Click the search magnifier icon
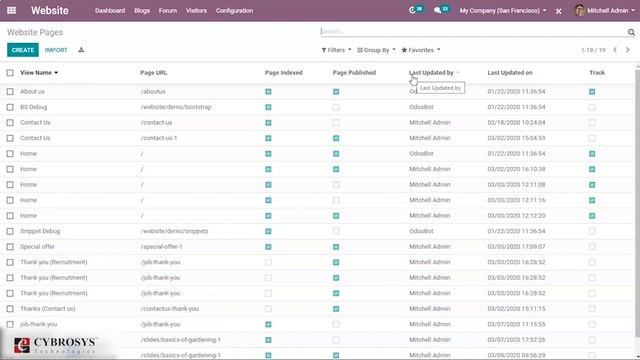Image resolution: width=640 pixels, height=360 pixels. click(631, 32)
